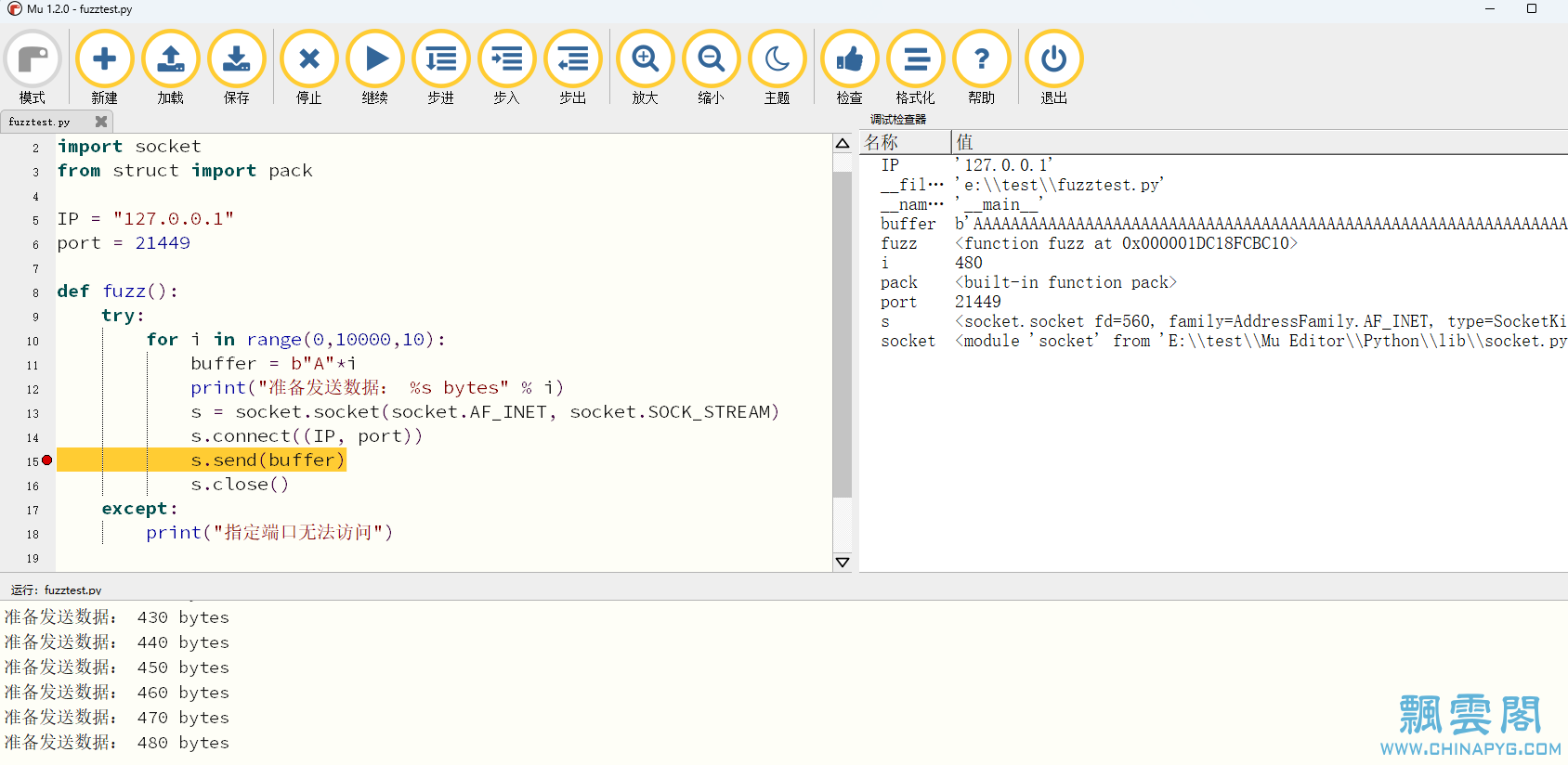Toggle the theme with 主题

[777, 67]
